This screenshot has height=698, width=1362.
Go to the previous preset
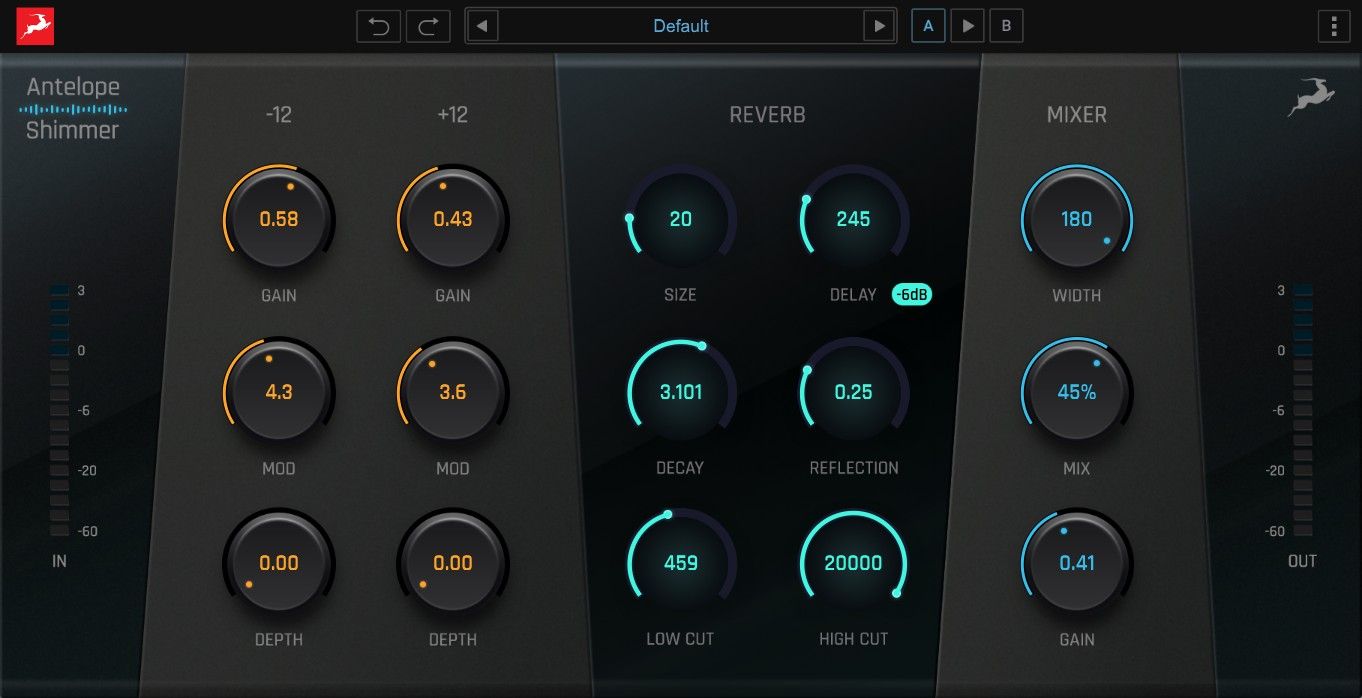point(480,26)
